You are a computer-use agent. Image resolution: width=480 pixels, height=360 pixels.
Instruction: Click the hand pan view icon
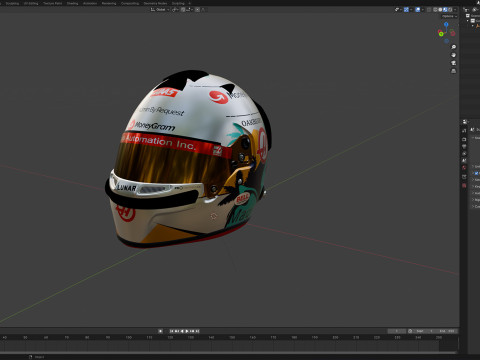pos(453,55)
